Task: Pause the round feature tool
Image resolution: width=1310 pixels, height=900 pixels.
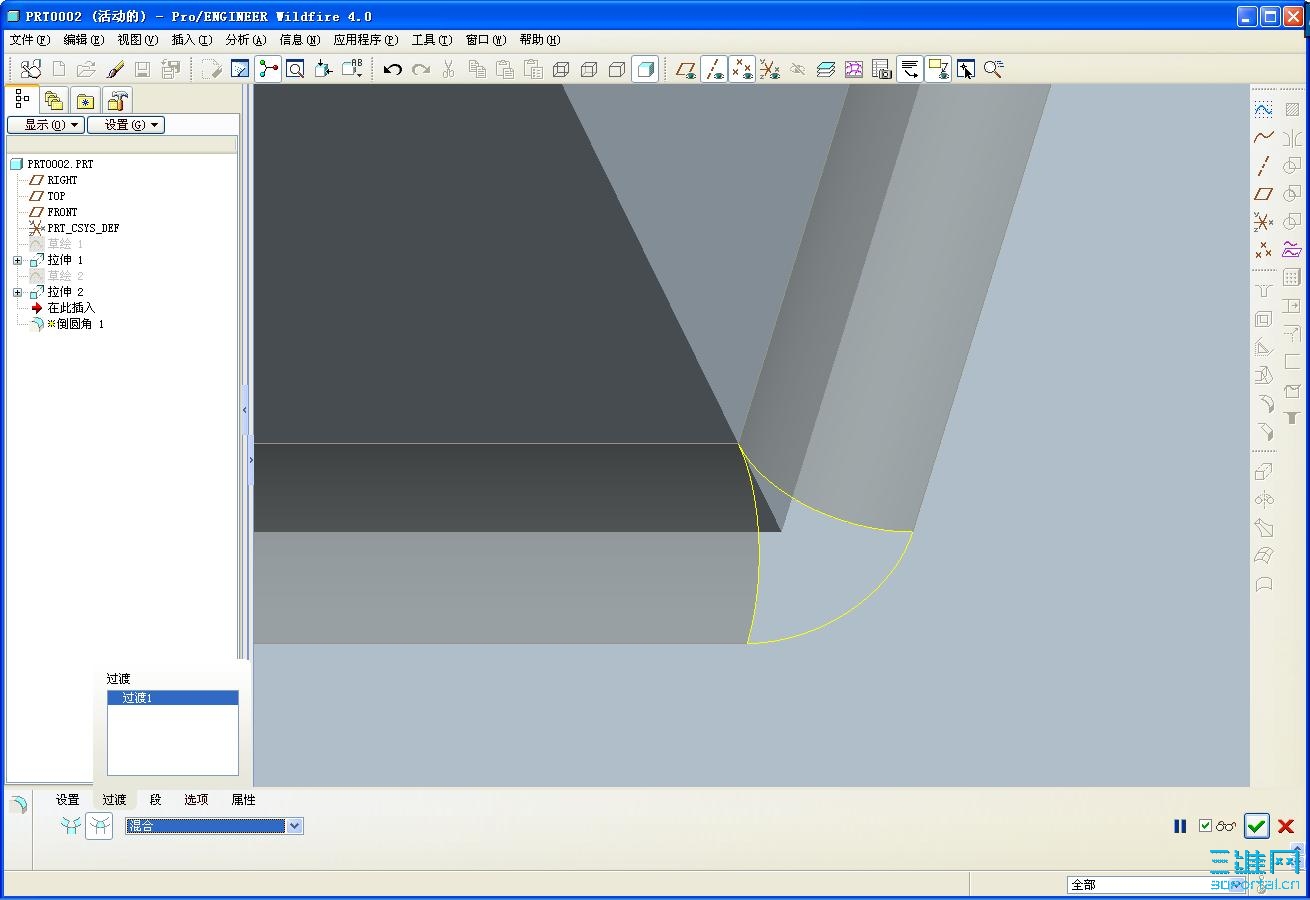Action: point(1180,826)
